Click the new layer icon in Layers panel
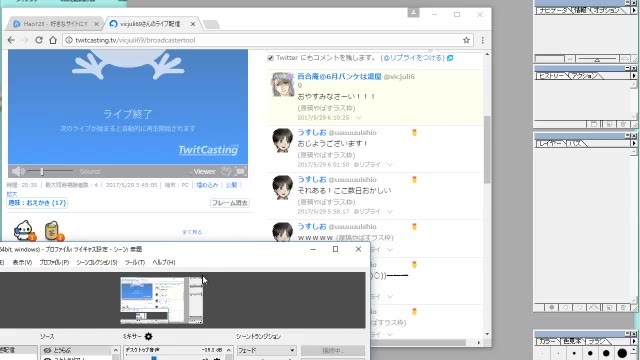Viewport: 640px width, 360px height. tap(609, 307)
